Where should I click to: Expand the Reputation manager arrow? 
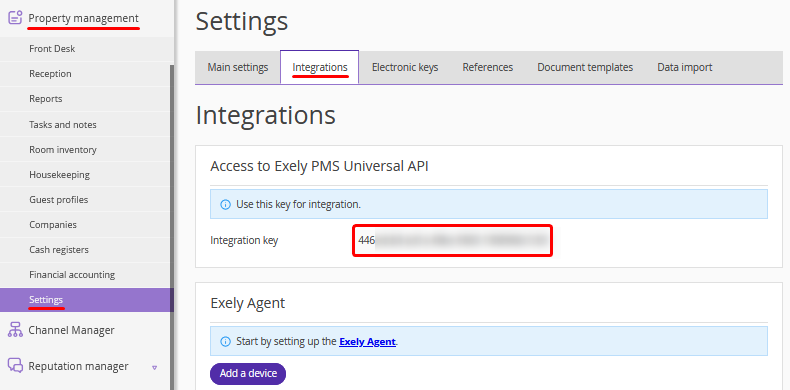155,367
